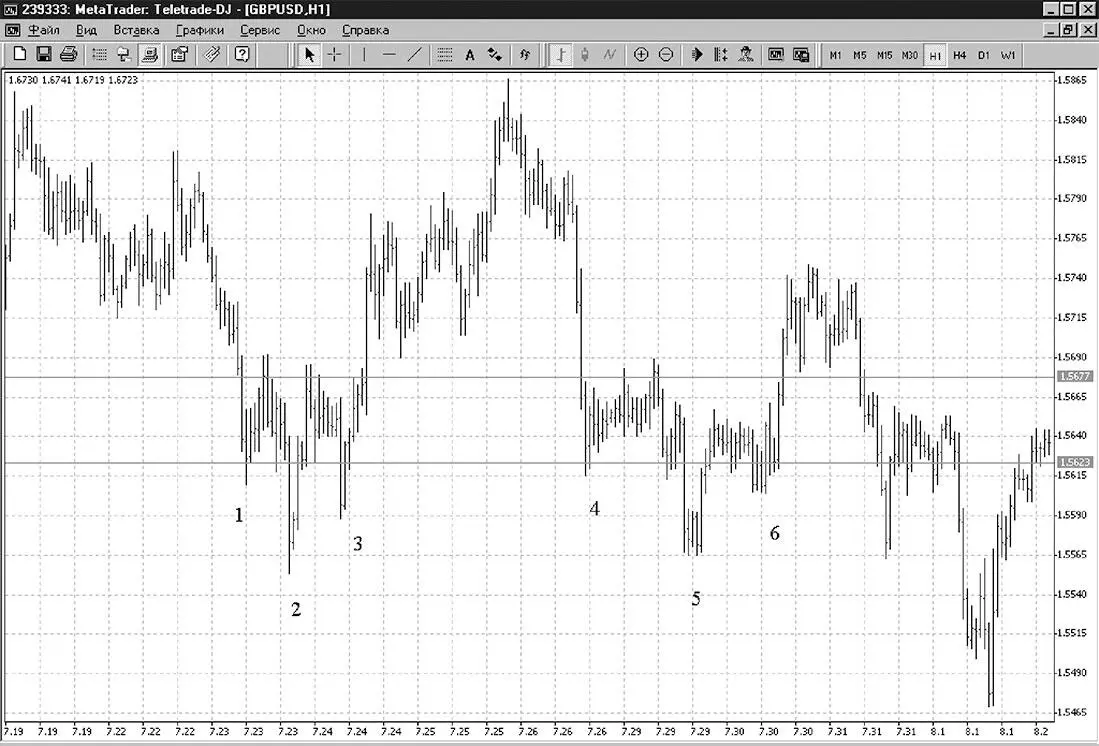Select the trendline drawing tool
Image resolution: width=1099 pixels, height=746 pixels.
pos(414,55)
